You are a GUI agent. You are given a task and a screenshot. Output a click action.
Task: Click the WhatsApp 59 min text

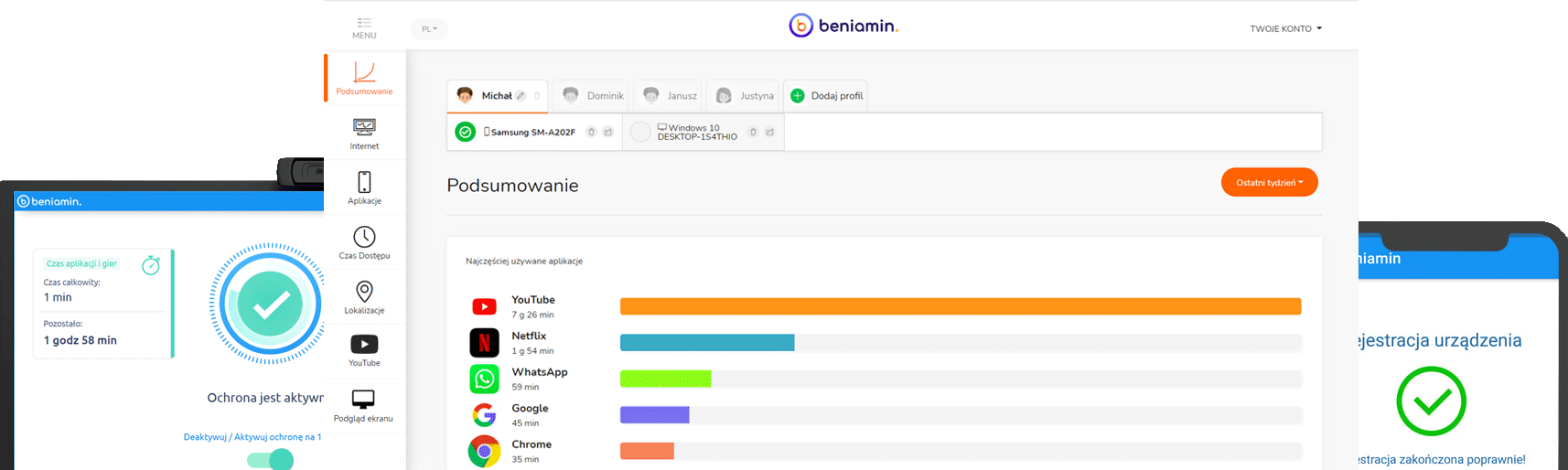(525, 387)
